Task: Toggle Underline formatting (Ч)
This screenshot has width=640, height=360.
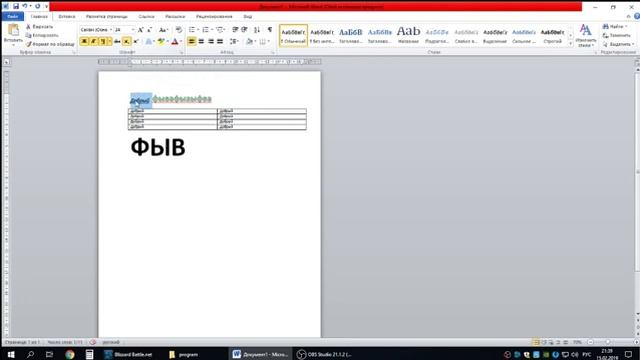Action: coord(102,41)
